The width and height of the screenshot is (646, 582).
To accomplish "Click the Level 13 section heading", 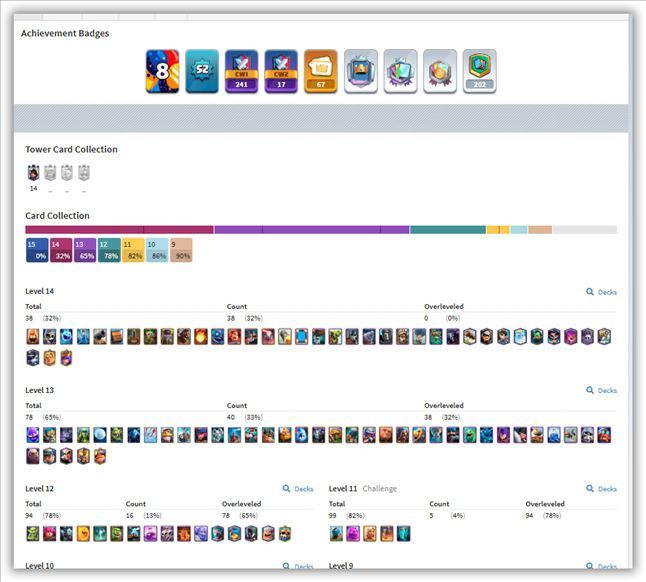I will (x=40, y=390).
